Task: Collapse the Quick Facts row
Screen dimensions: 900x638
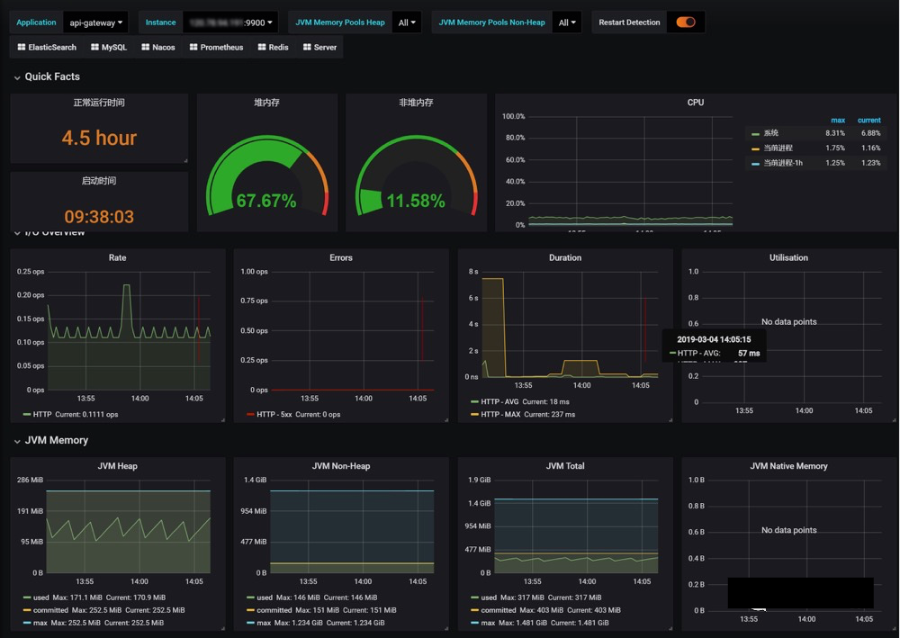Action: tap(47, 76)
